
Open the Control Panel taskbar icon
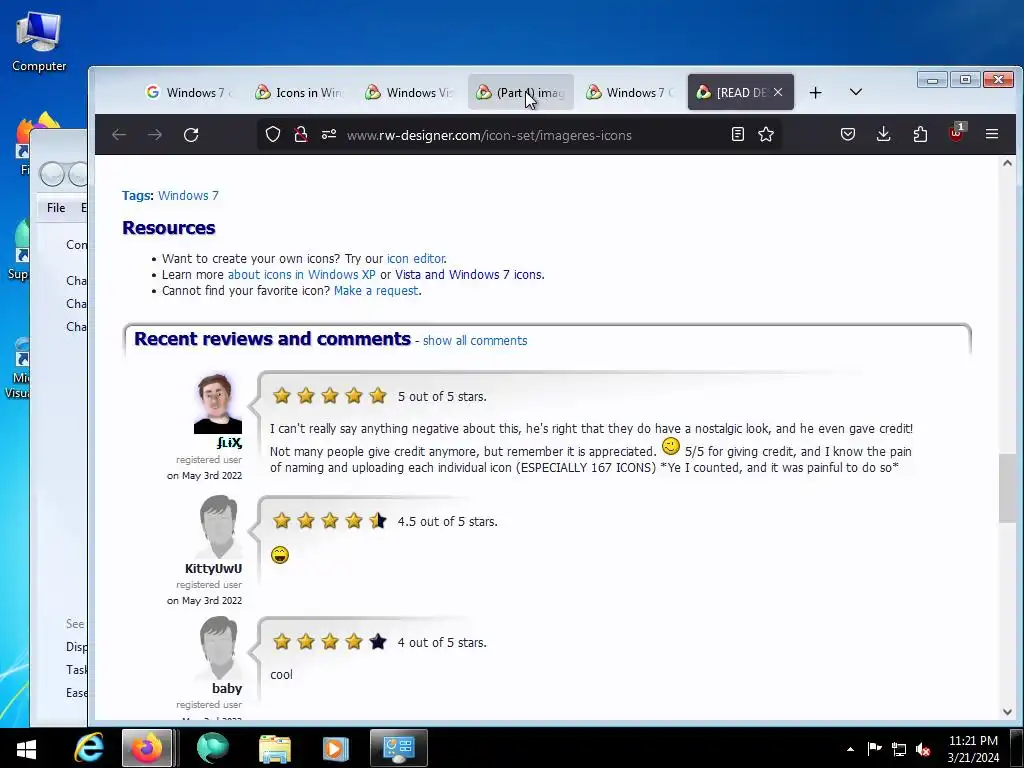pyautogui.click(x=399, y=748)
